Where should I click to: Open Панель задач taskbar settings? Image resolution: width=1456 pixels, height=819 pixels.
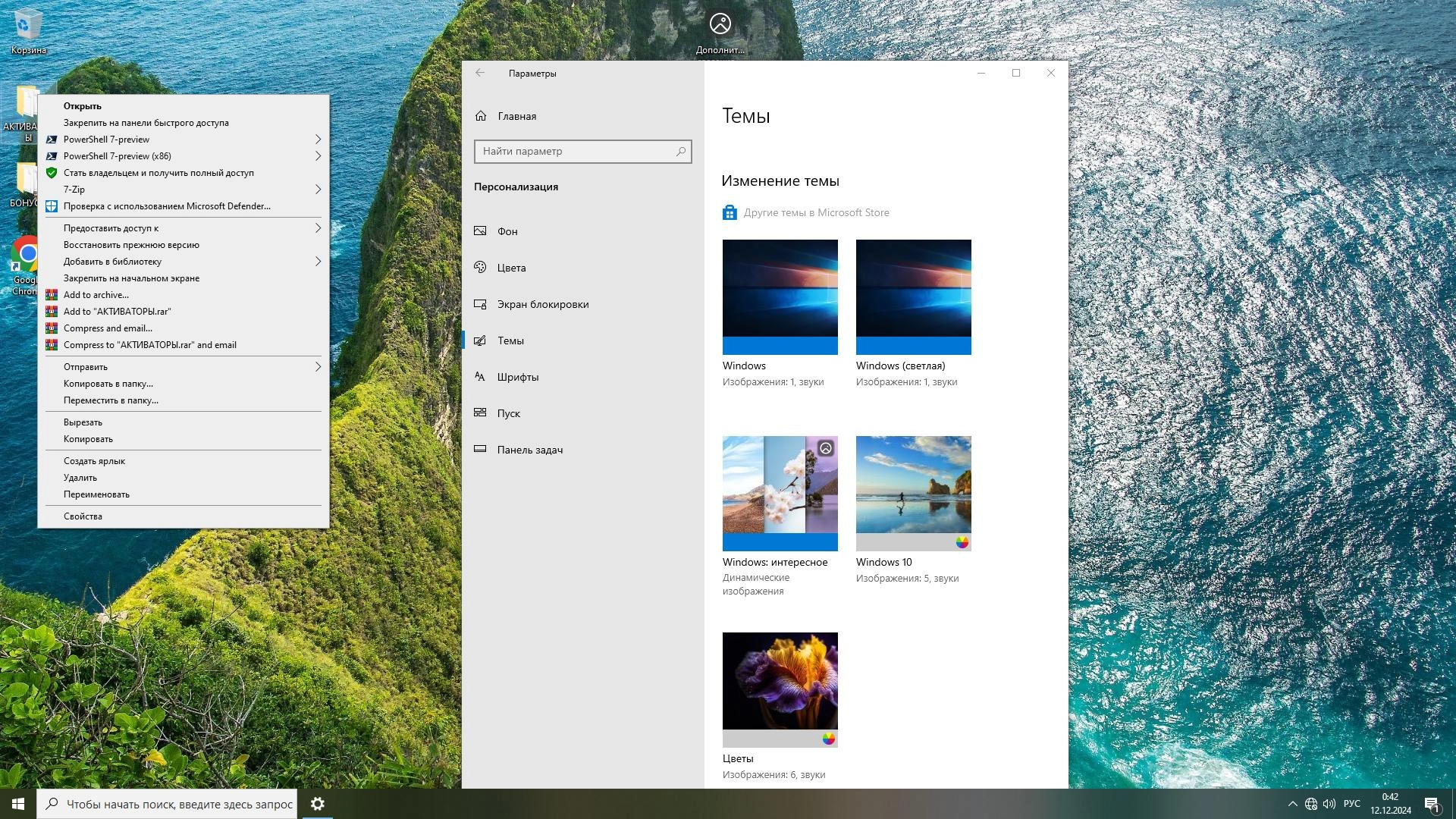(529, 450)
